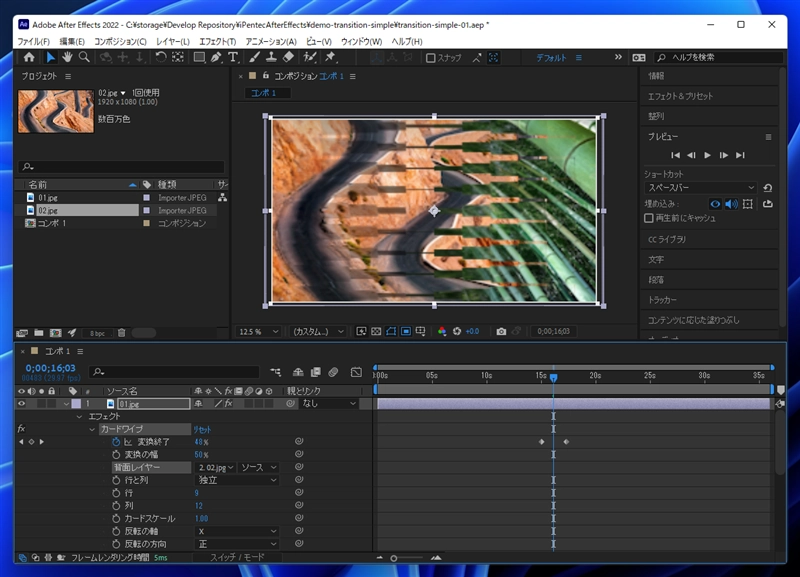Image resolution: width=800 pixels, height=577 pixels.
Task: Open the 反転の軸 X dropdown
Action: tap(237, 531)
